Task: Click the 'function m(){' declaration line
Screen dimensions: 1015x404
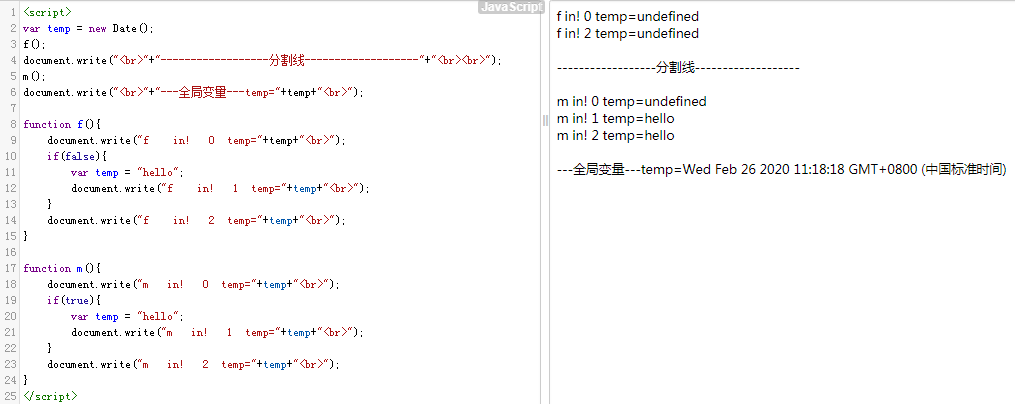Action: (x=63, y=268)
